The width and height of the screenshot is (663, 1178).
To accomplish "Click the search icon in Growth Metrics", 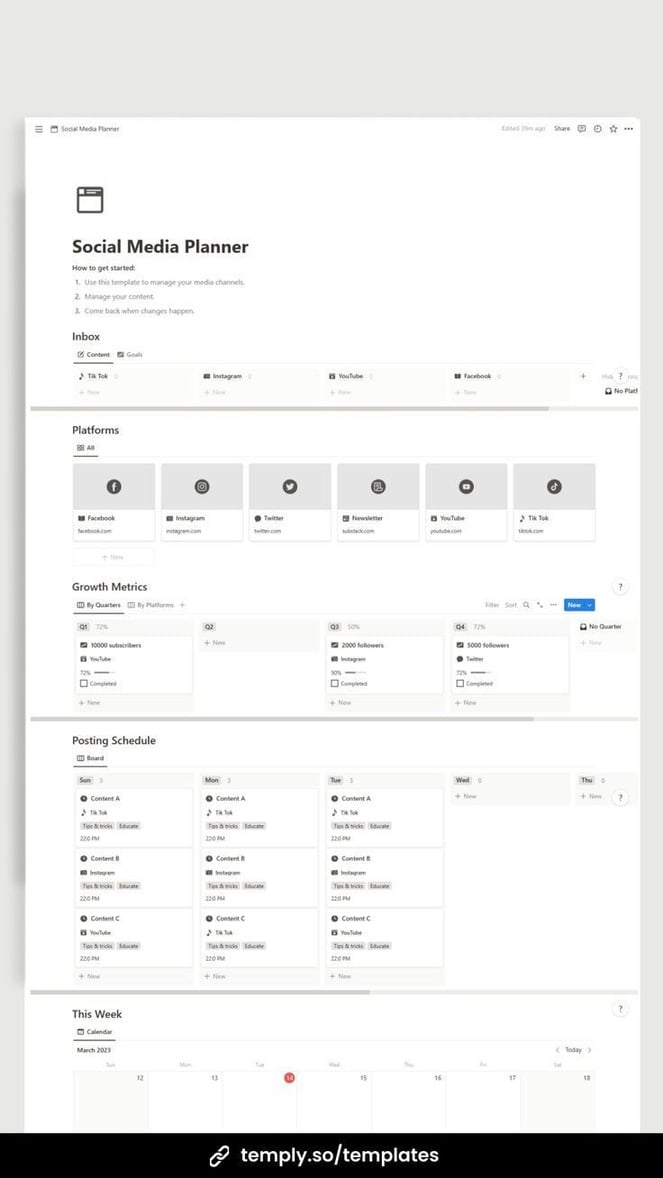I will (526, 605).
